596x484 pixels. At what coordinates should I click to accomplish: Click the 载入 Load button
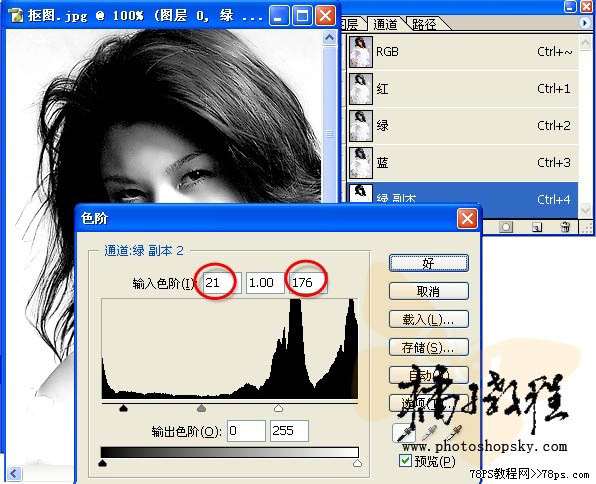click(429, 319)
